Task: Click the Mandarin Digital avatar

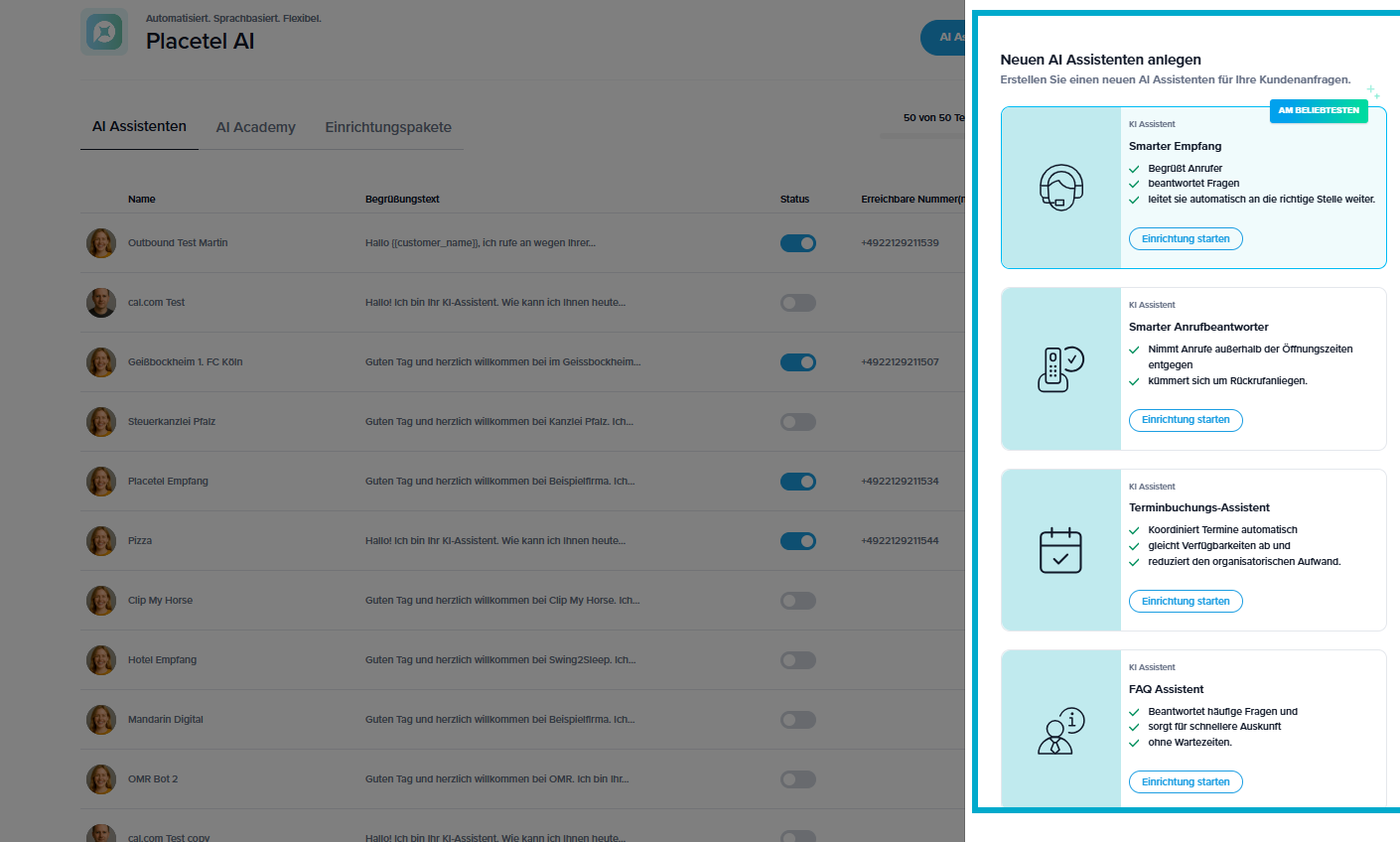Action: click(x=101, y=720)
